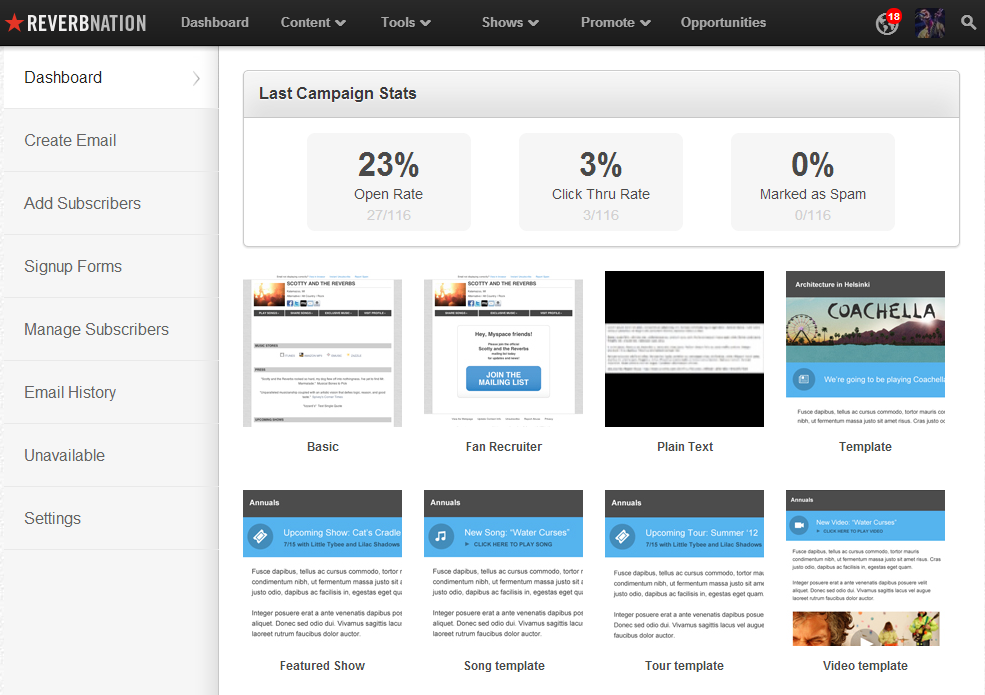The width and height of the screenshot is (985, 695).
Task: Open Manage Subscribers in the sidebar
Action: 96,329
